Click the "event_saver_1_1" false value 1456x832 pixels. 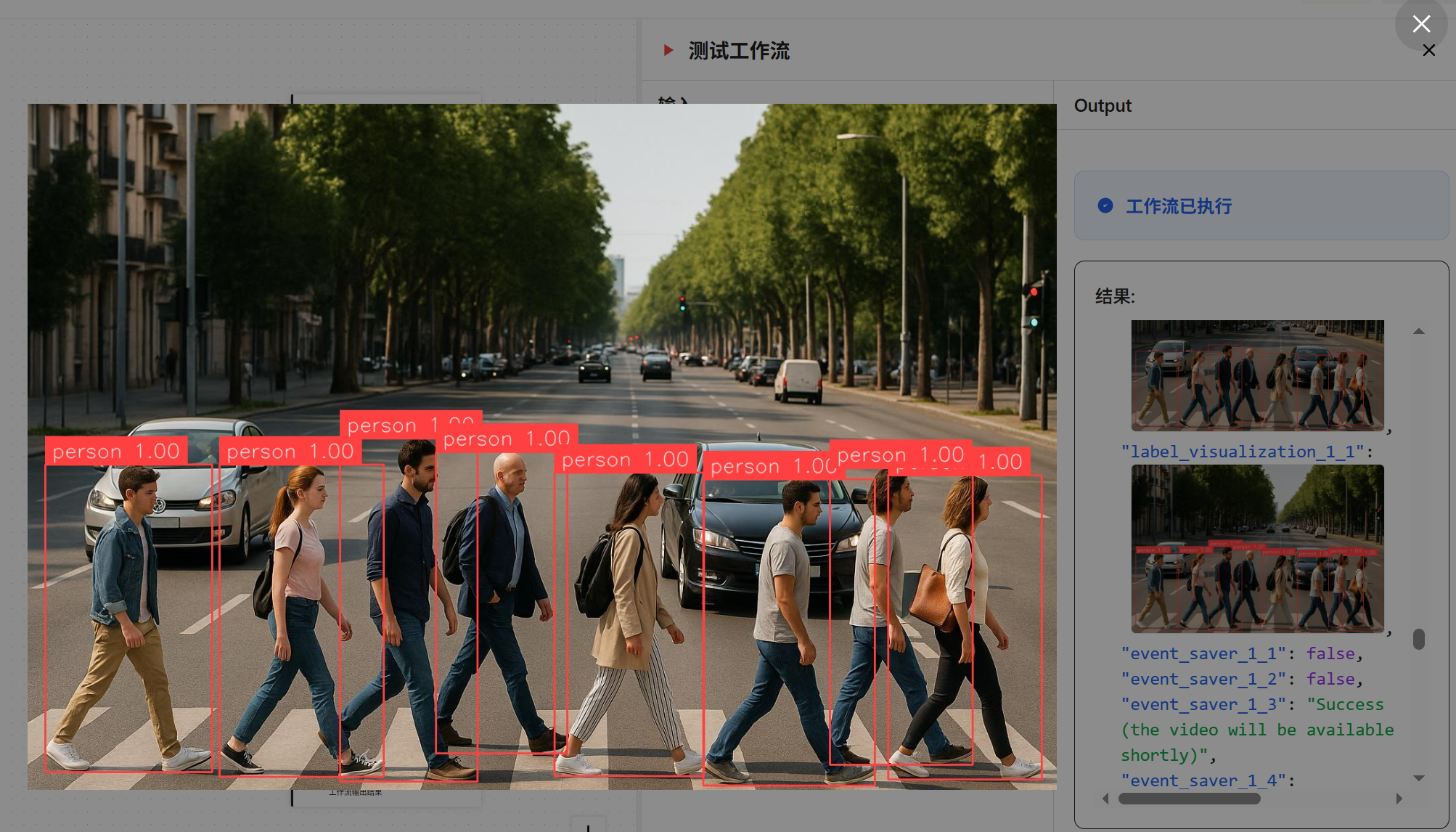point(1330,653)
